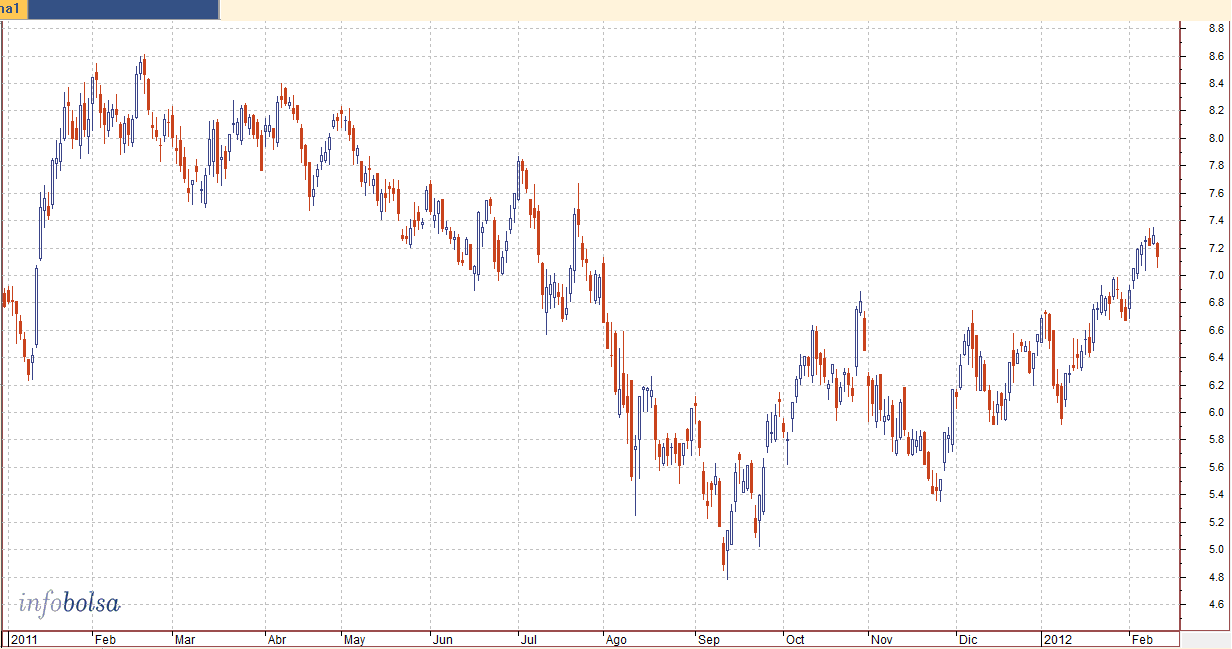Image resolution: width=1232 pixels, height=649 pixels.
Task: Click the 'Jul' month label
Action: 528,638
